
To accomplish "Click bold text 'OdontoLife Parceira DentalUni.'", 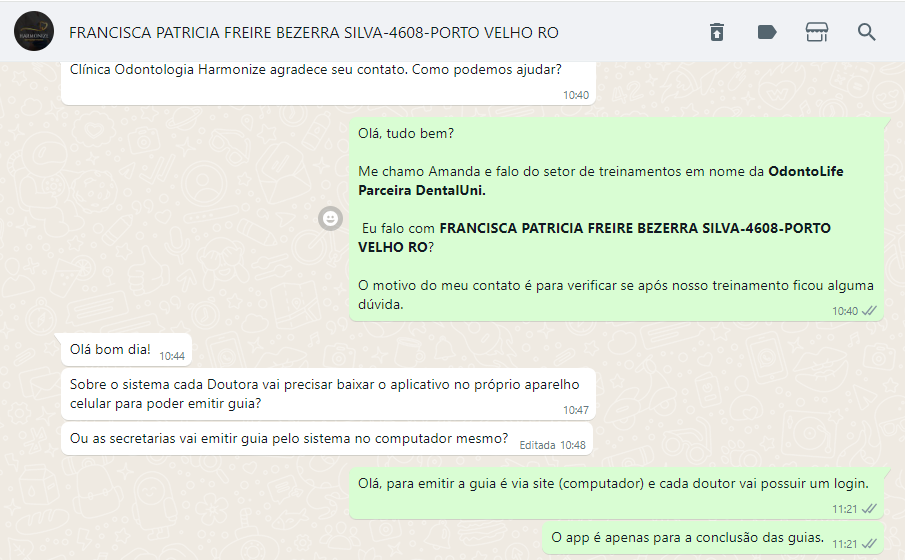I will point(601,181).
